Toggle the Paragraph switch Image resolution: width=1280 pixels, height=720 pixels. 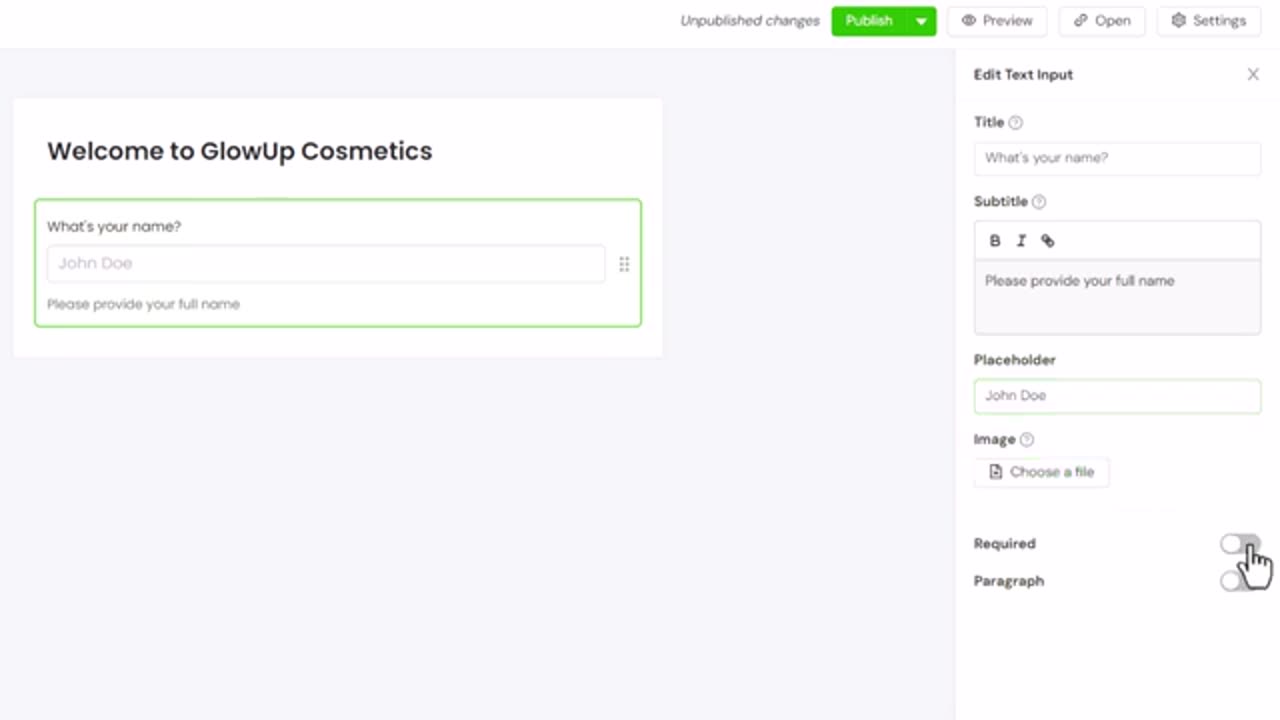click(1238, 581)
